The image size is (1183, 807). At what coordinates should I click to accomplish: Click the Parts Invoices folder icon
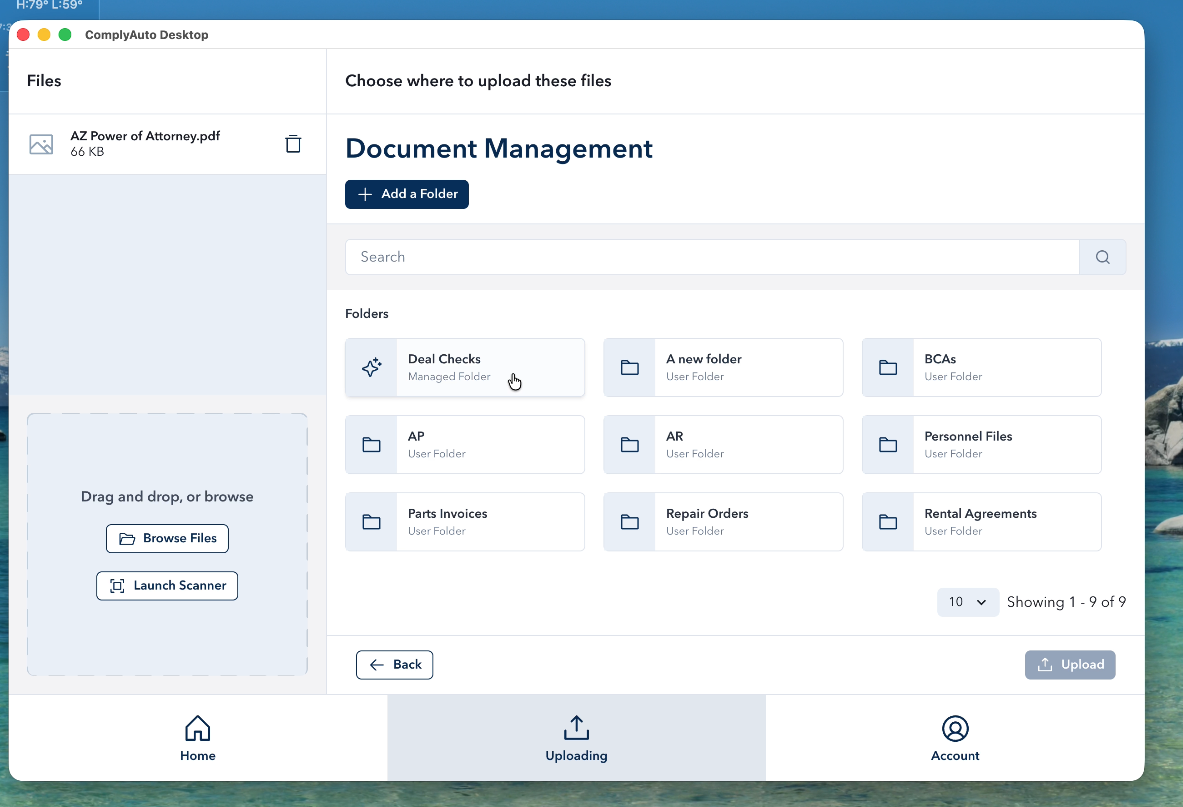click(371, 522)
